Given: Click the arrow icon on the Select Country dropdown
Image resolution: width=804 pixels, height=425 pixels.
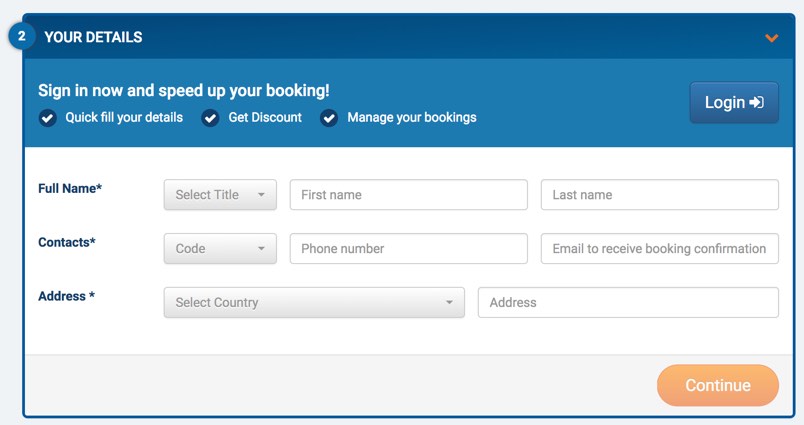Looking at the screenshot, I should (449, 302).
